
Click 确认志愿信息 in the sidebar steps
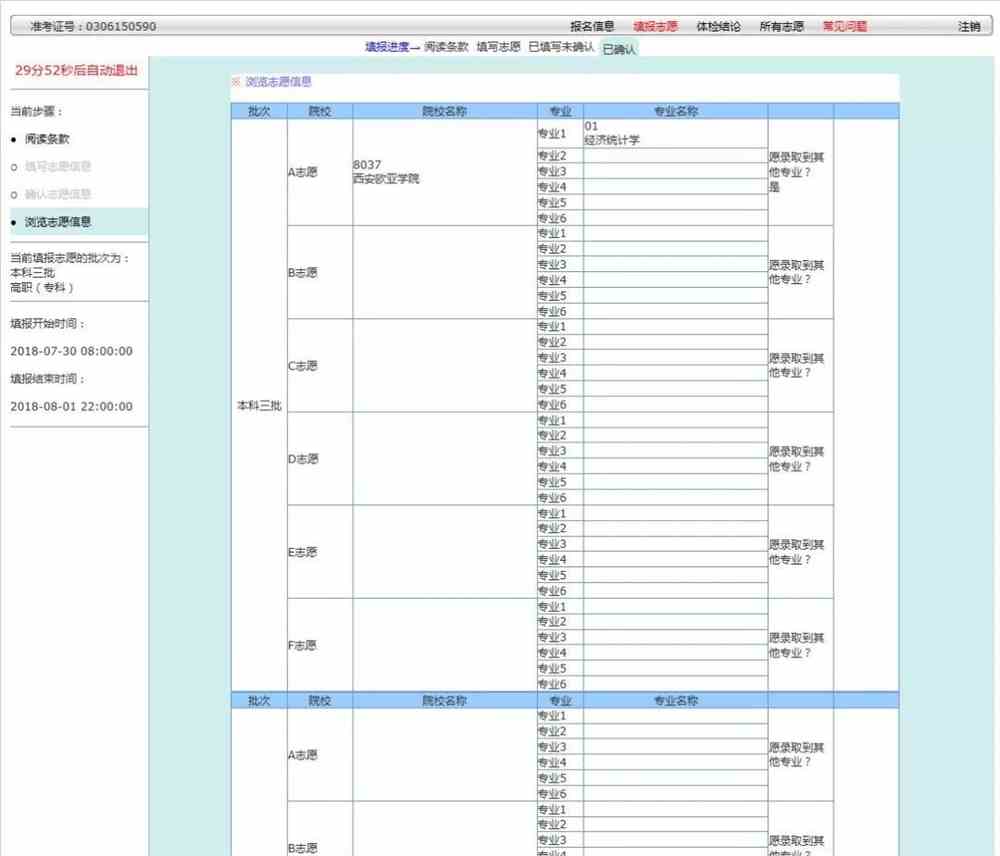pyautogui.click(x=57, y=194)
